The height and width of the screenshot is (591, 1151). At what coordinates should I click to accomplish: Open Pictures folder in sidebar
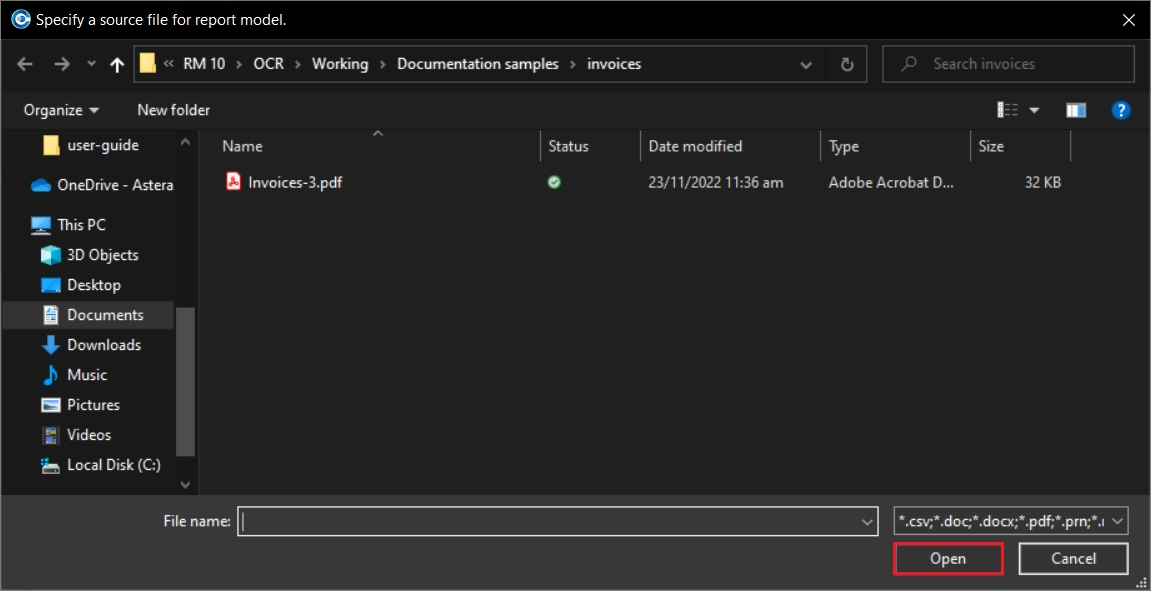click(x=80, y=405)
